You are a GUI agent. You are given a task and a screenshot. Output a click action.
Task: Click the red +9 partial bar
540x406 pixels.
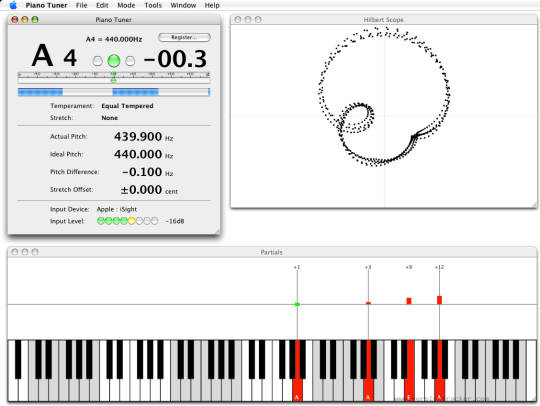click(409, 301)
